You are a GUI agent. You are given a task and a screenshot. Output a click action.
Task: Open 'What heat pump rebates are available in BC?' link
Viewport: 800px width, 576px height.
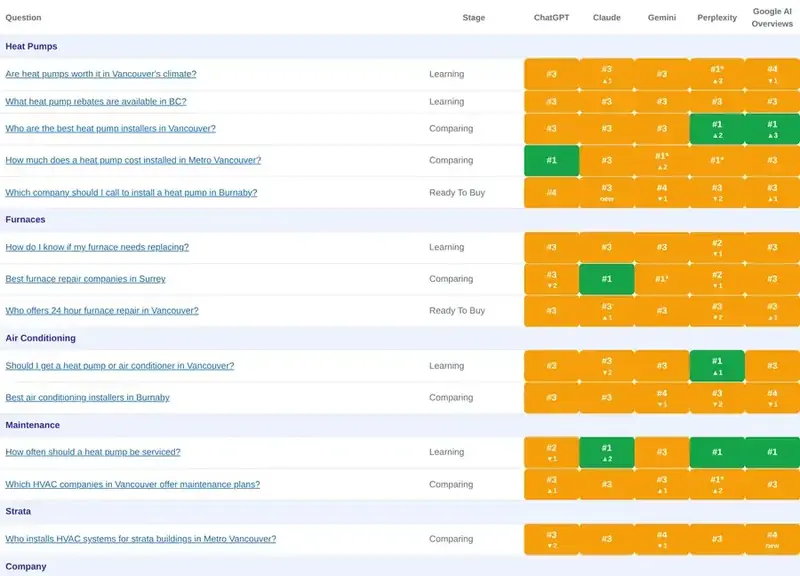(x=96, y=102)
